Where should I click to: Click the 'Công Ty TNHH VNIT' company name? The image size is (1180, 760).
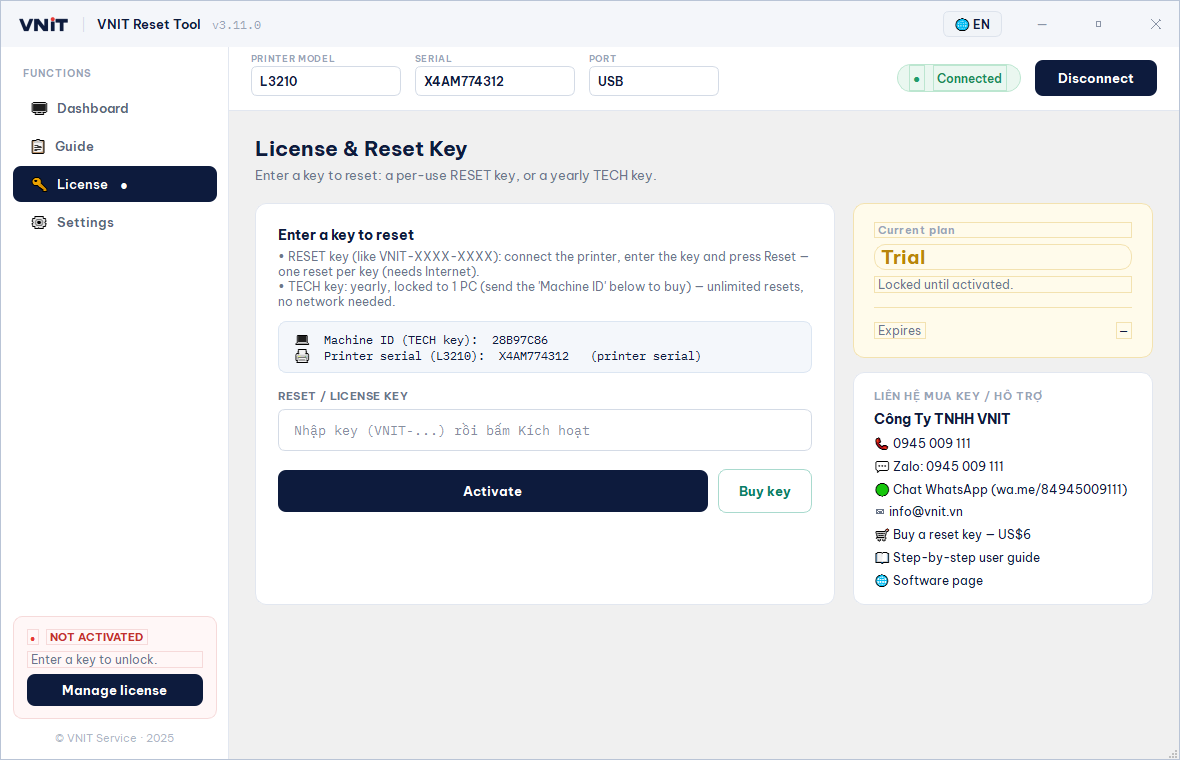(942, 419)
